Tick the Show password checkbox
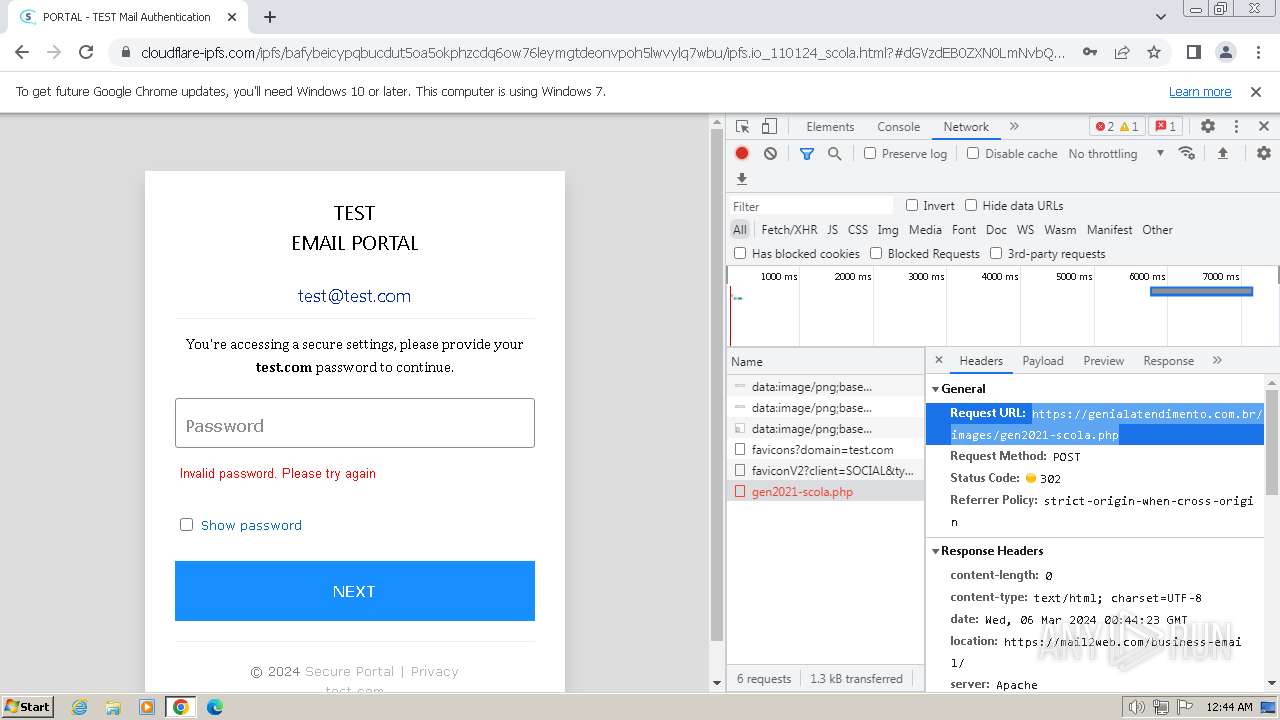The image size is (1280, 720). coord(186,524)
